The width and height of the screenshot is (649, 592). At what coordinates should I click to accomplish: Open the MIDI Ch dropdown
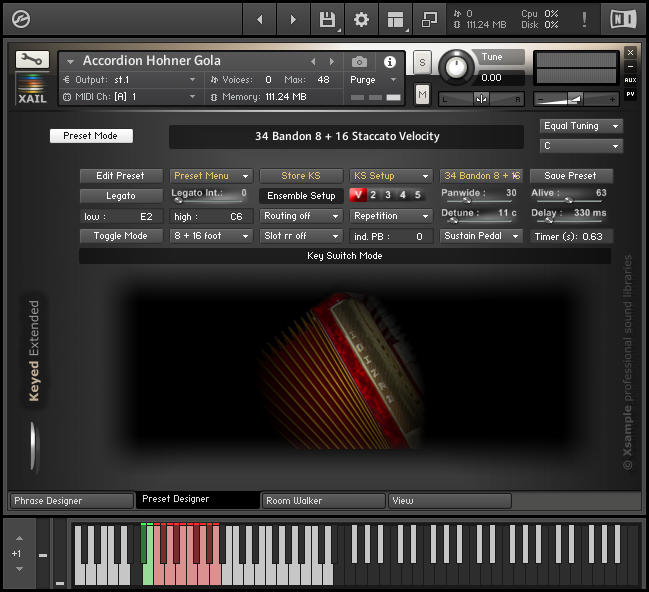pos(130,97)
